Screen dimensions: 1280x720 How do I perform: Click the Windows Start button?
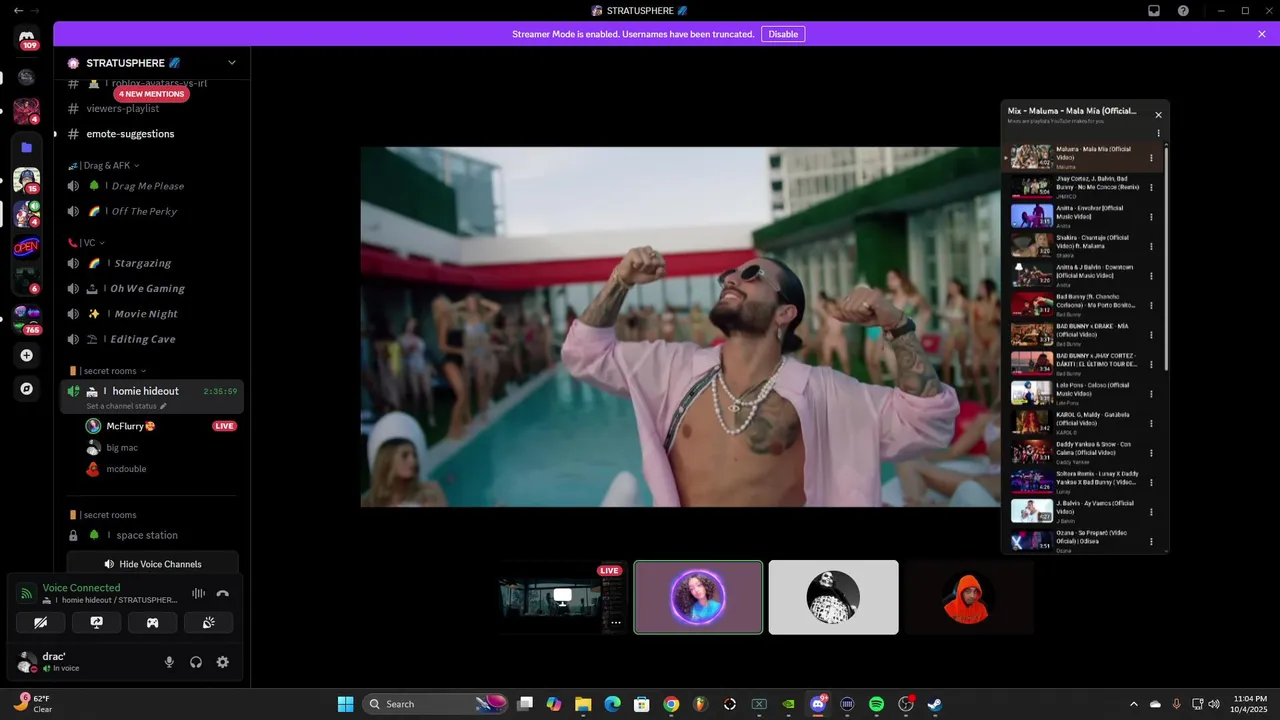[345, 704]
